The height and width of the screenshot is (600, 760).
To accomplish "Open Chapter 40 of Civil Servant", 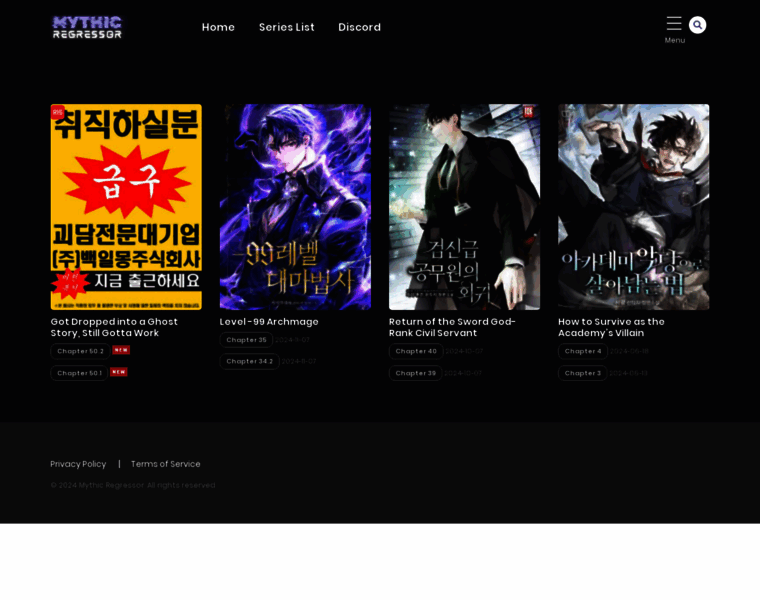I will click(x=416, y=351).
